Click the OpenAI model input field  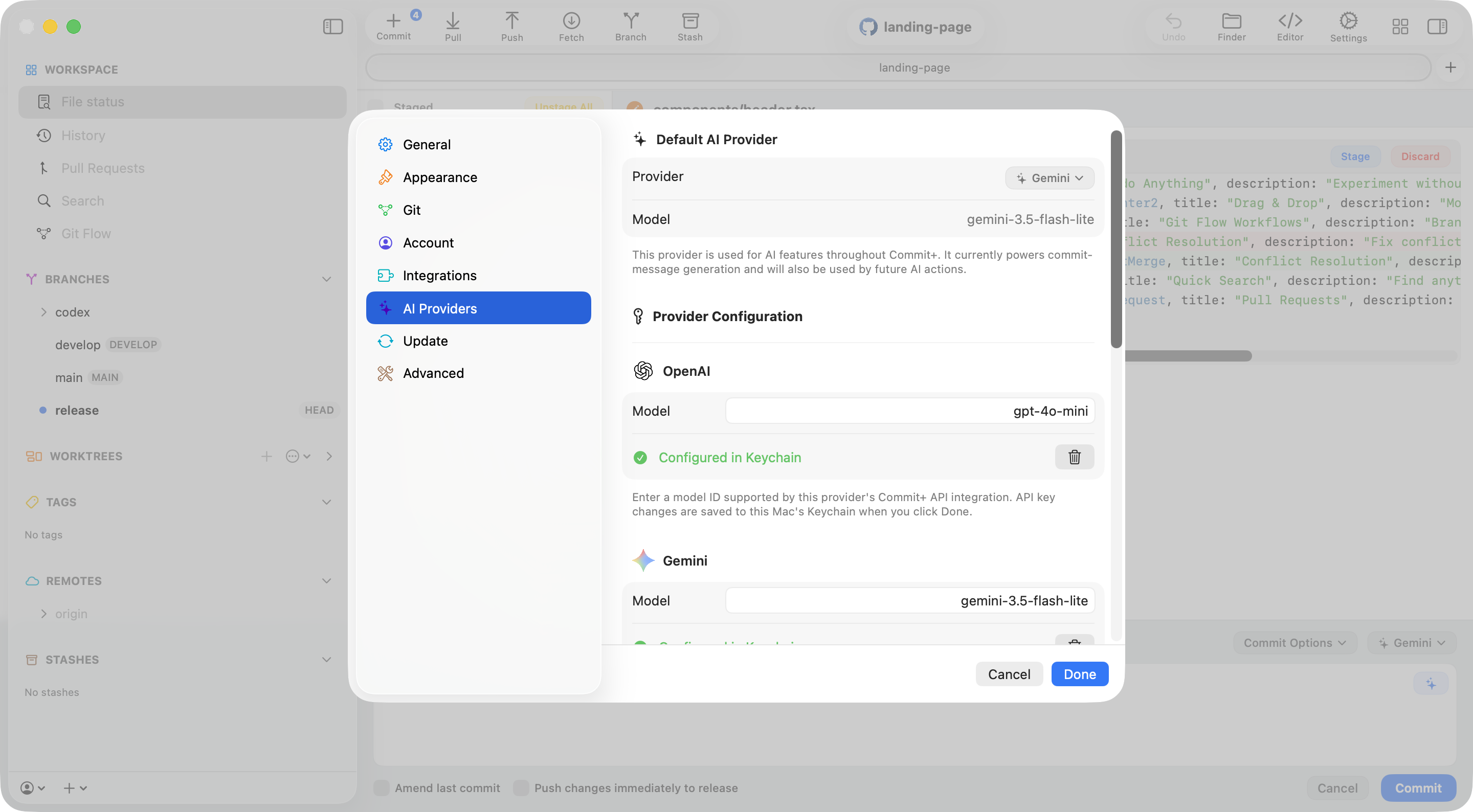pos(910,411)
